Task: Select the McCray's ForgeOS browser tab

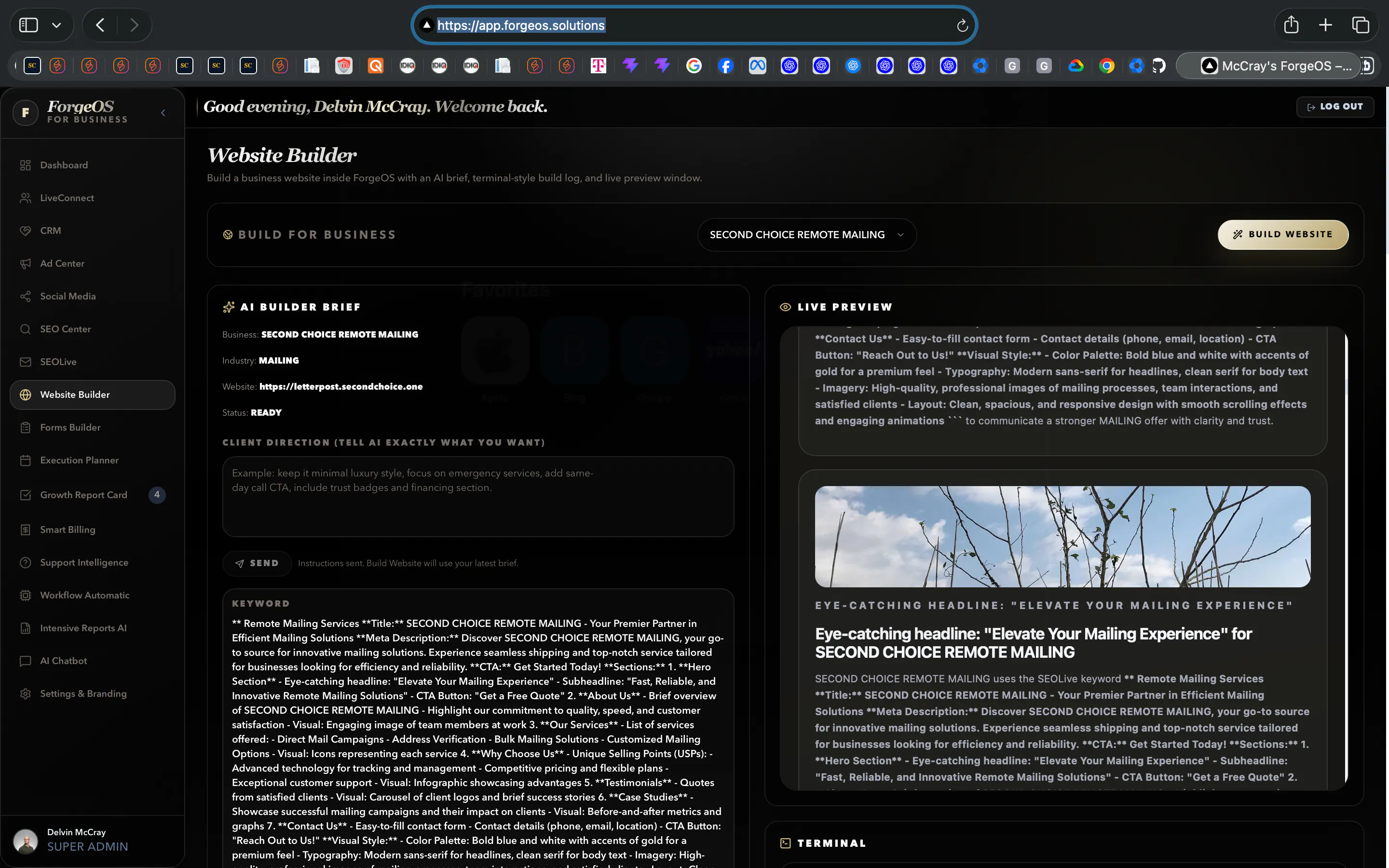Action: tap(1268, 66)
